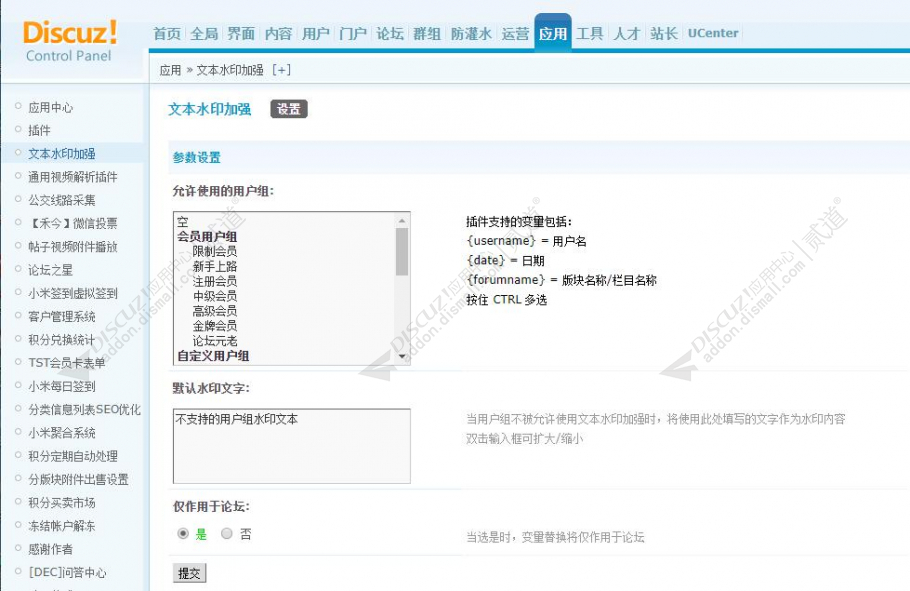Select 新手上路 in the user group list
Image resolution: width=910 pixels, height=591 pixels.
tap(215, 266)
